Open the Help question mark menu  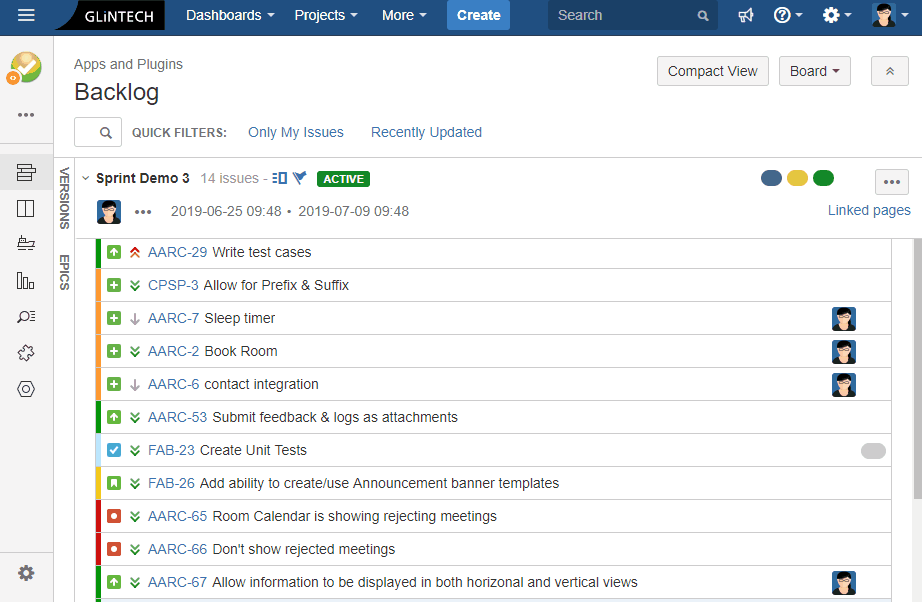(x=788, y=15)
